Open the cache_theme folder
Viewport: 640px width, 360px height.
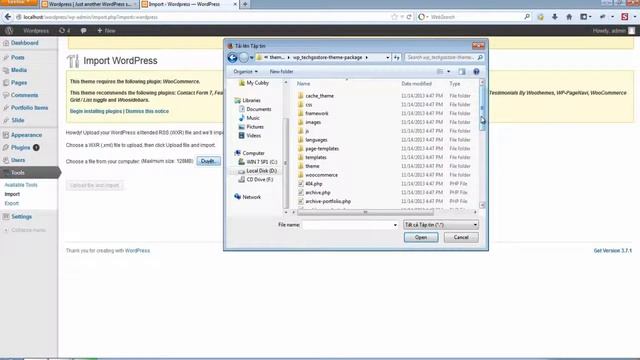click(320, 96)
